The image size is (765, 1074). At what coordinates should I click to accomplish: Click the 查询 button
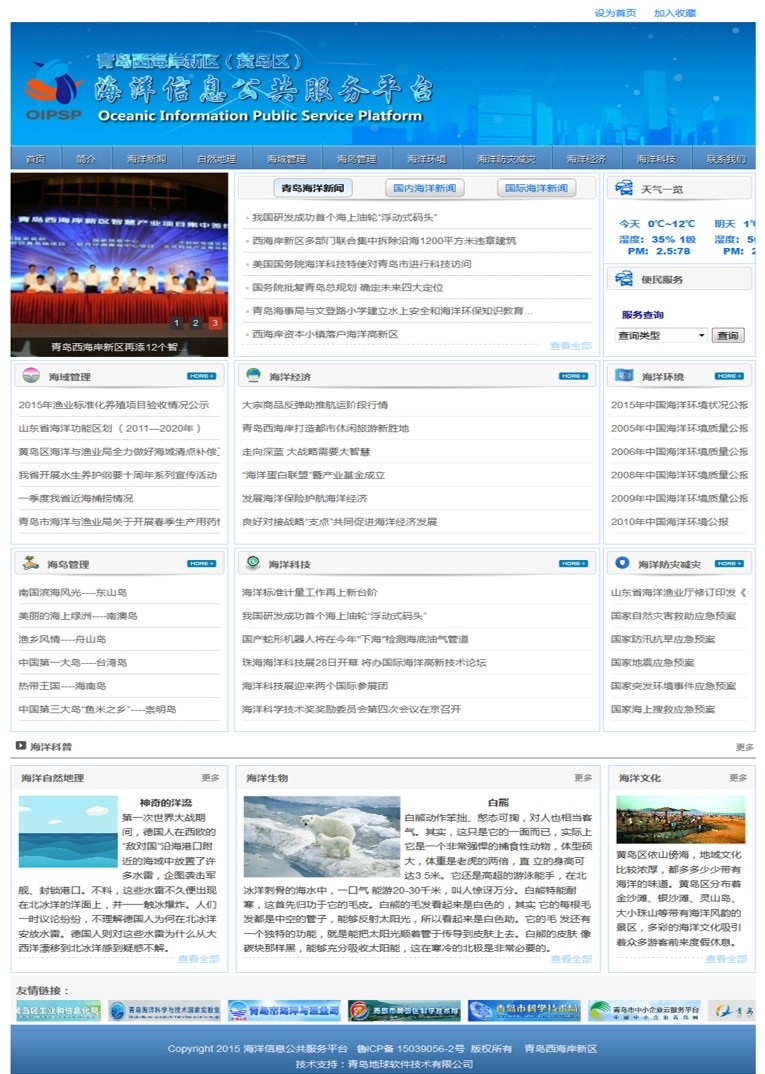pos(727,335)
